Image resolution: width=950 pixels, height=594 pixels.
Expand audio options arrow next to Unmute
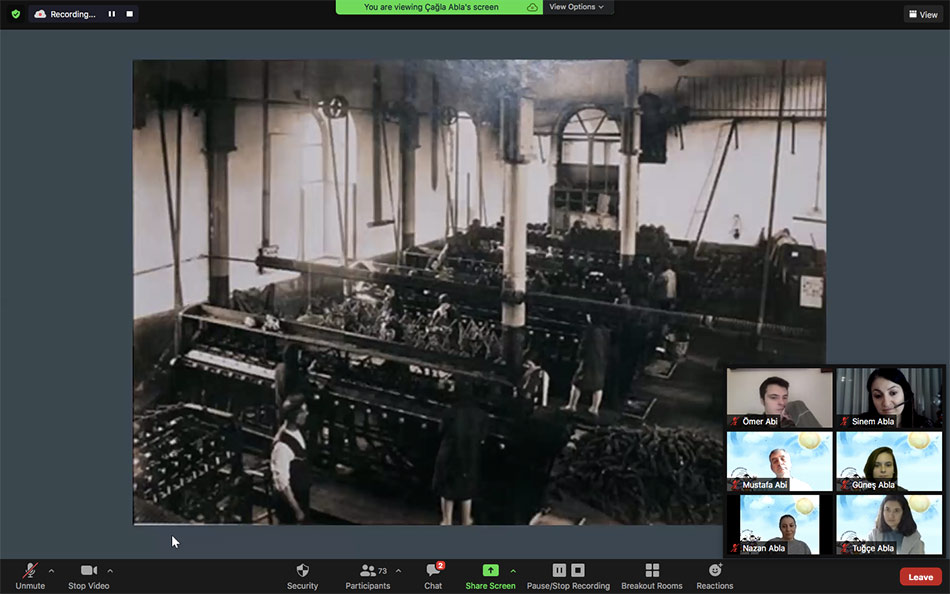(51, 570)
